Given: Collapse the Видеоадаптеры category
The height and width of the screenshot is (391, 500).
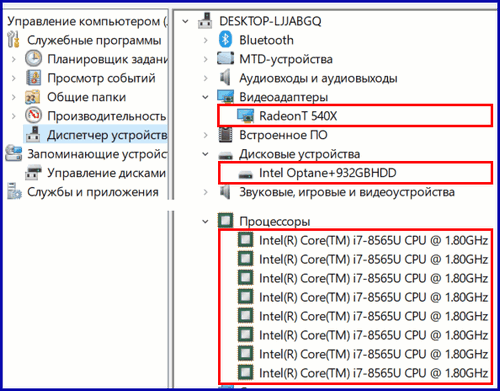Looking at the screenshot, I should (205, 97).
